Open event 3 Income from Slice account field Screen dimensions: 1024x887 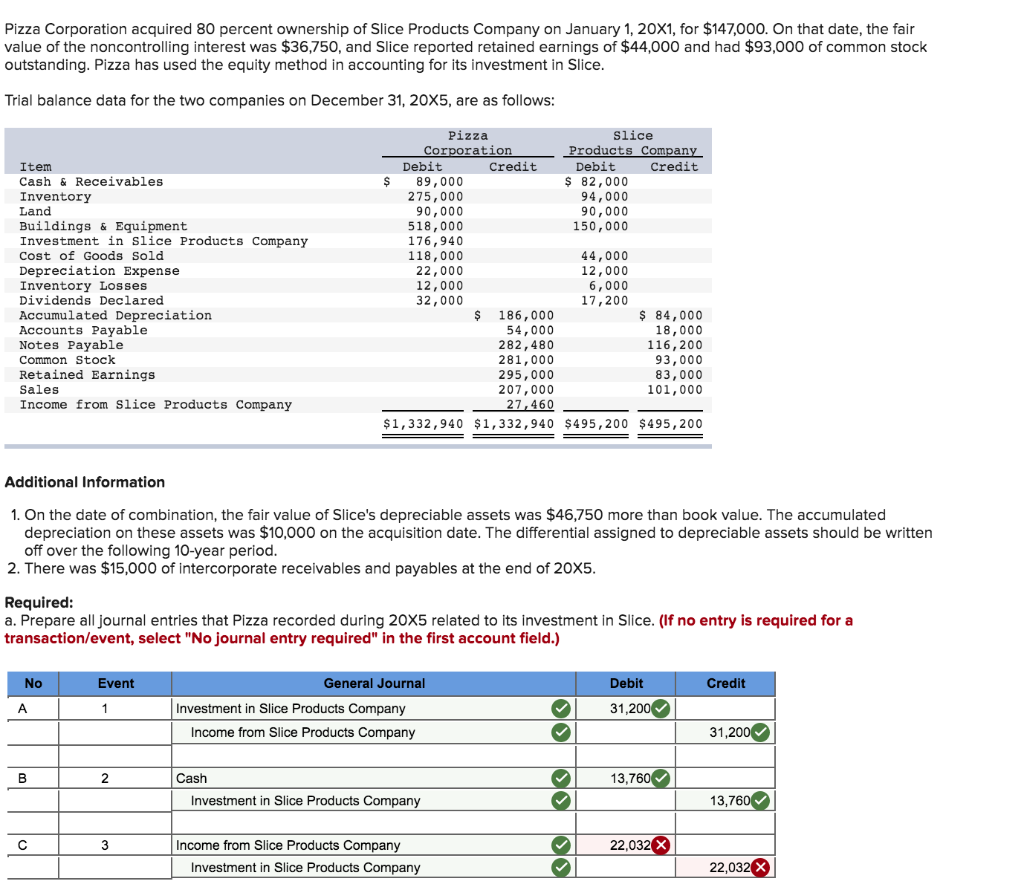(x=374, y=845)
